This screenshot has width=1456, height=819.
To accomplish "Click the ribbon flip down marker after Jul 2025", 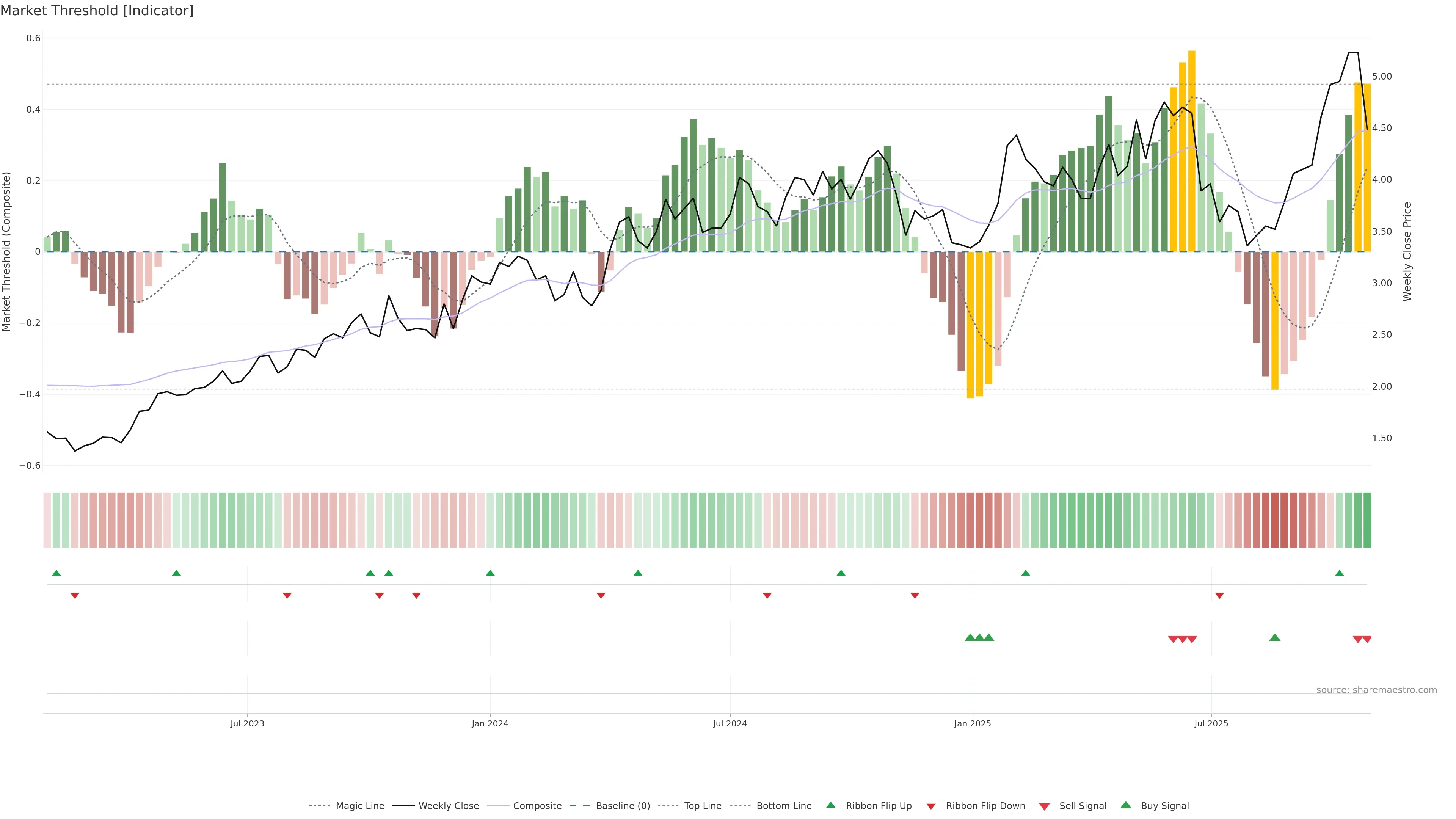I will pos(1219,596).
